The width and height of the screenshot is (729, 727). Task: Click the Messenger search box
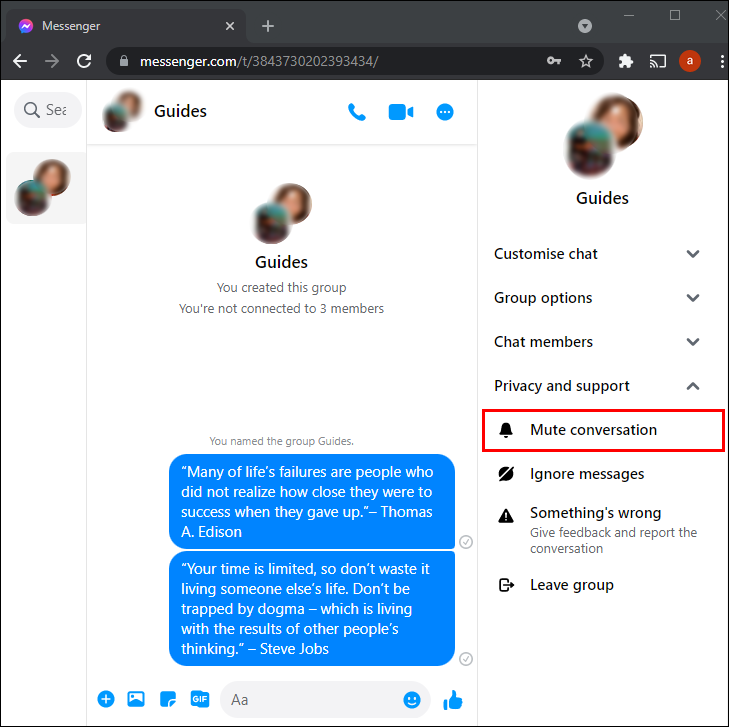[x=48, y=110]
